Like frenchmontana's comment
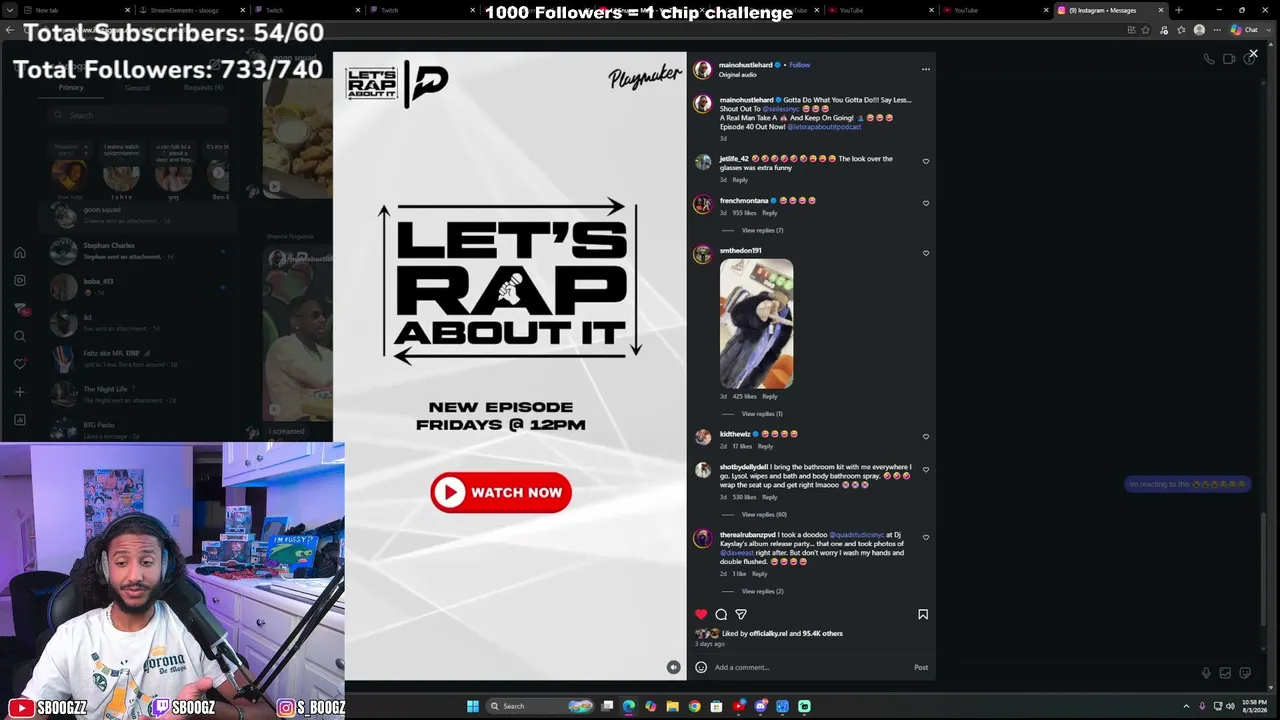The height and width of the screenshot is (720, 1280). tap(926, 203)
